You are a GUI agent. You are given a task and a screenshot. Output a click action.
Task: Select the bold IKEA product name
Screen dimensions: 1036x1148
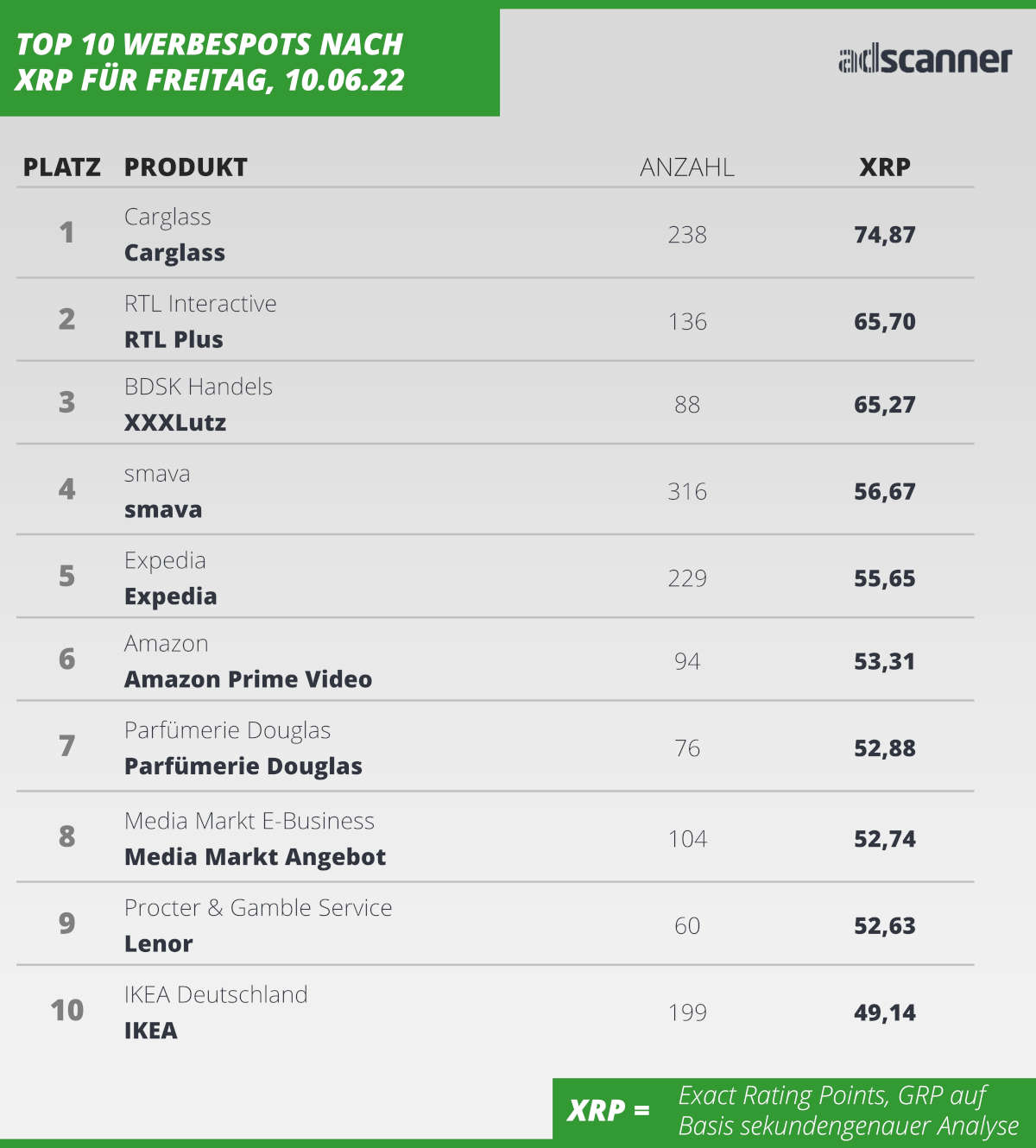pyautogui.click(x=151, y=1031)
